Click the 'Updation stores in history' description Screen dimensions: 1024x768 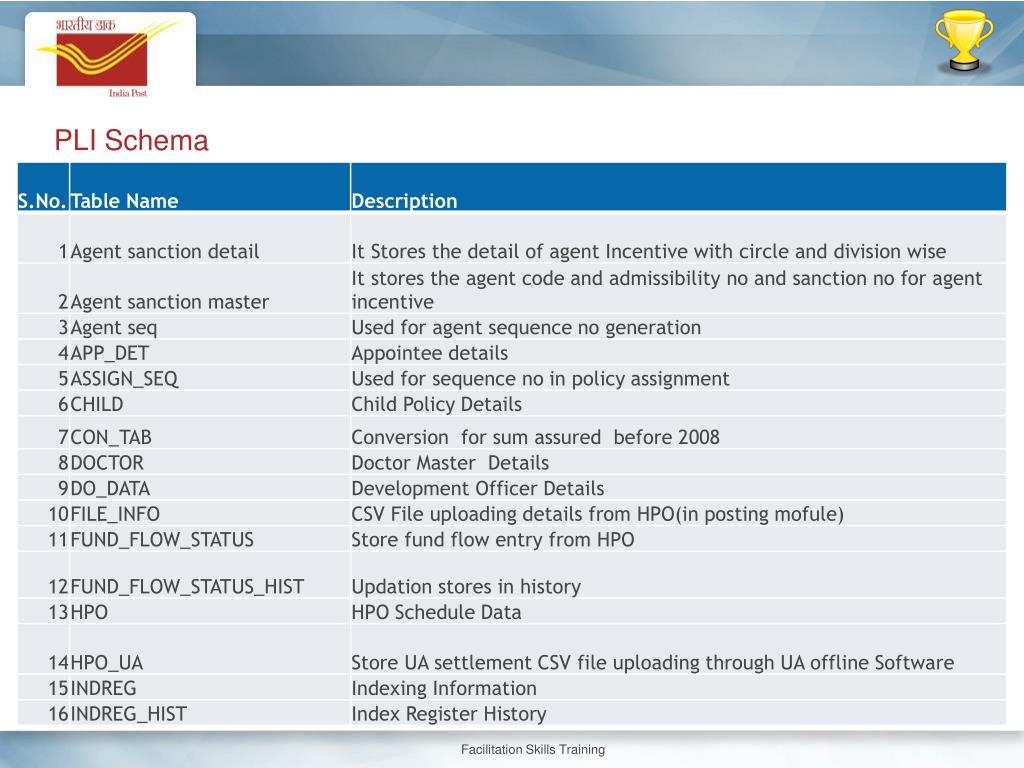[466, 586]
